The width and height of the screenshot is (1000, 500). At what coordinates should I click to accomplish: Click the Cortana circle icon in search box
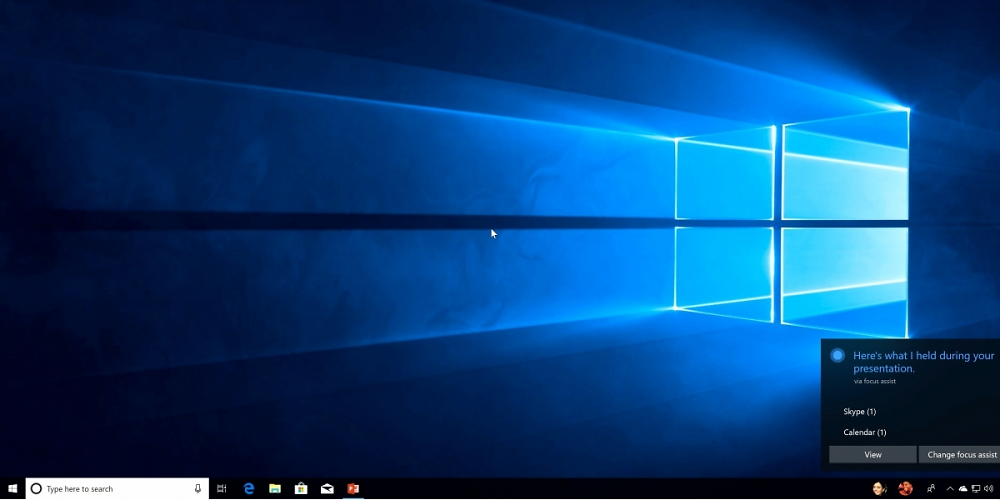point(36,489)
